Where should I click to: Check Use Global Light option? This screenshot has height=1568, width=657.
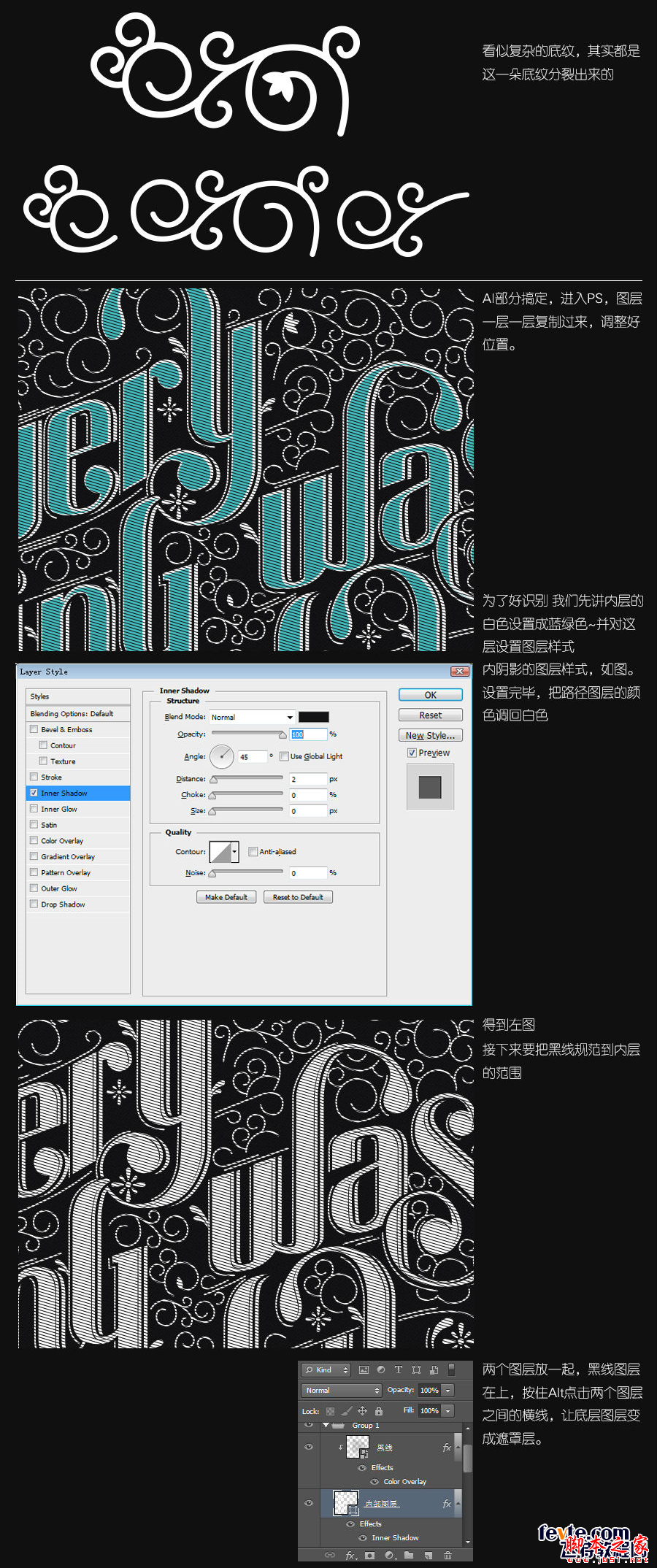click(285, 756)
